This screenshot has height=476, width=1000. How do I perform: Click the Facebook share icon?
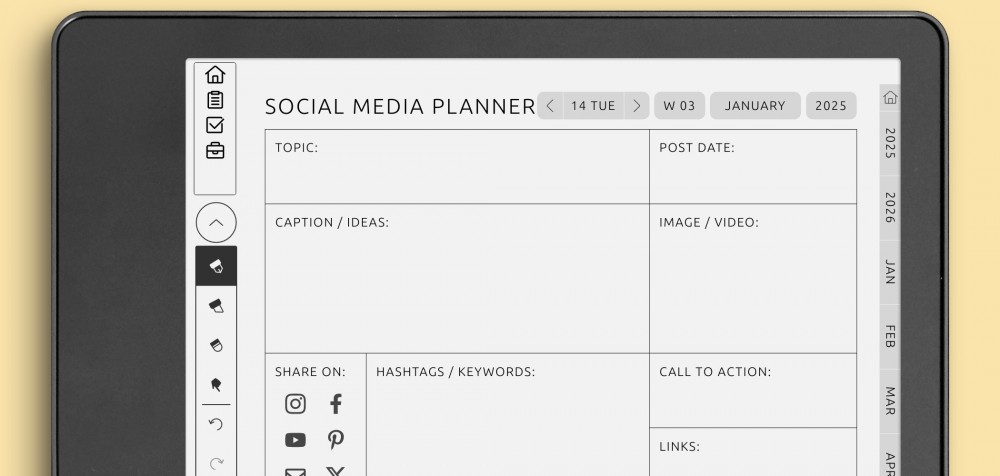(336, 404)
